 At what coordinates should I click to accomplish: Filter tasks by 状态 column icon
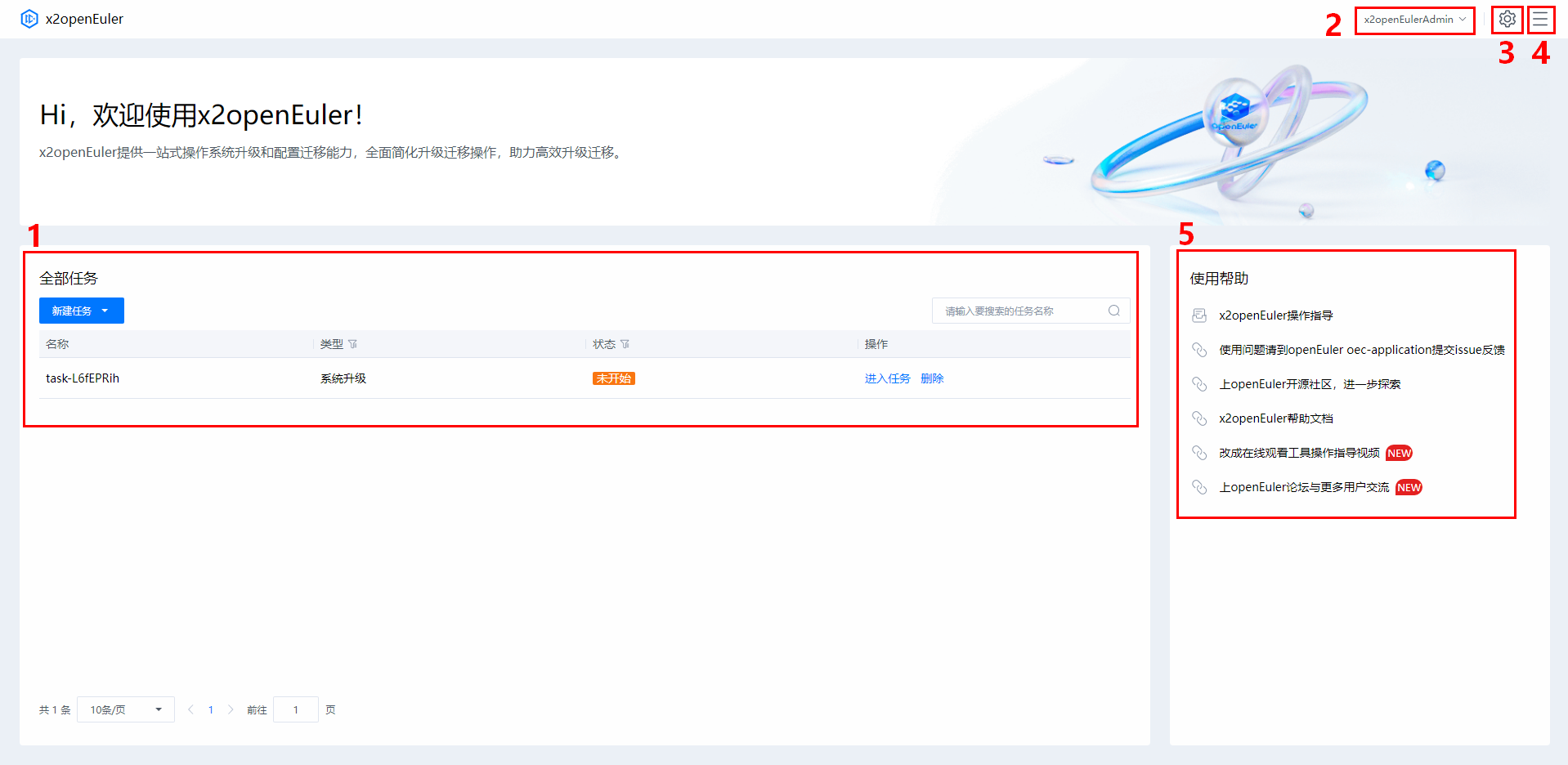(625, 344)
